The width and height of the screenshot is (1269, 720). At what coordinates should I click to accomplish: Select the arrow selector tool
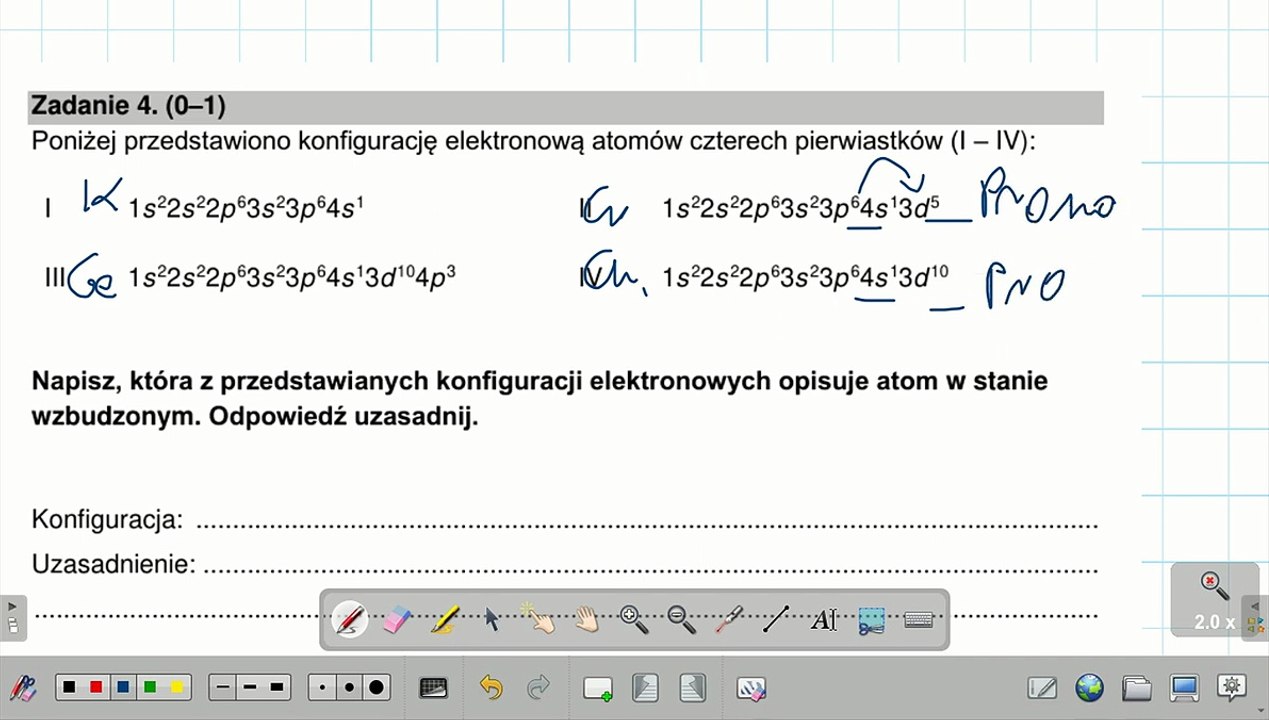click(492, 620)
